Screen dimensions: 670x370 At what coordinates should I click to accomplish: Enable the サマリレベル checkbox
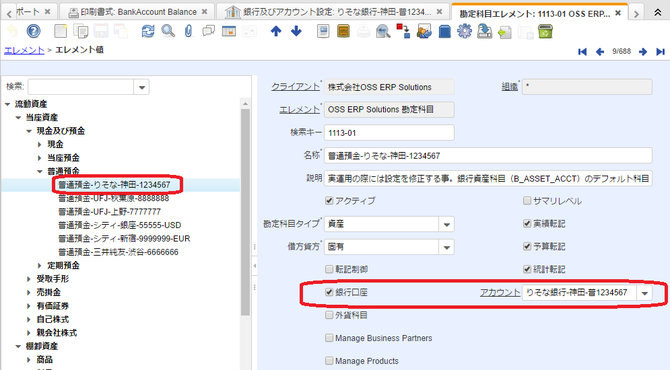(527, 200)
